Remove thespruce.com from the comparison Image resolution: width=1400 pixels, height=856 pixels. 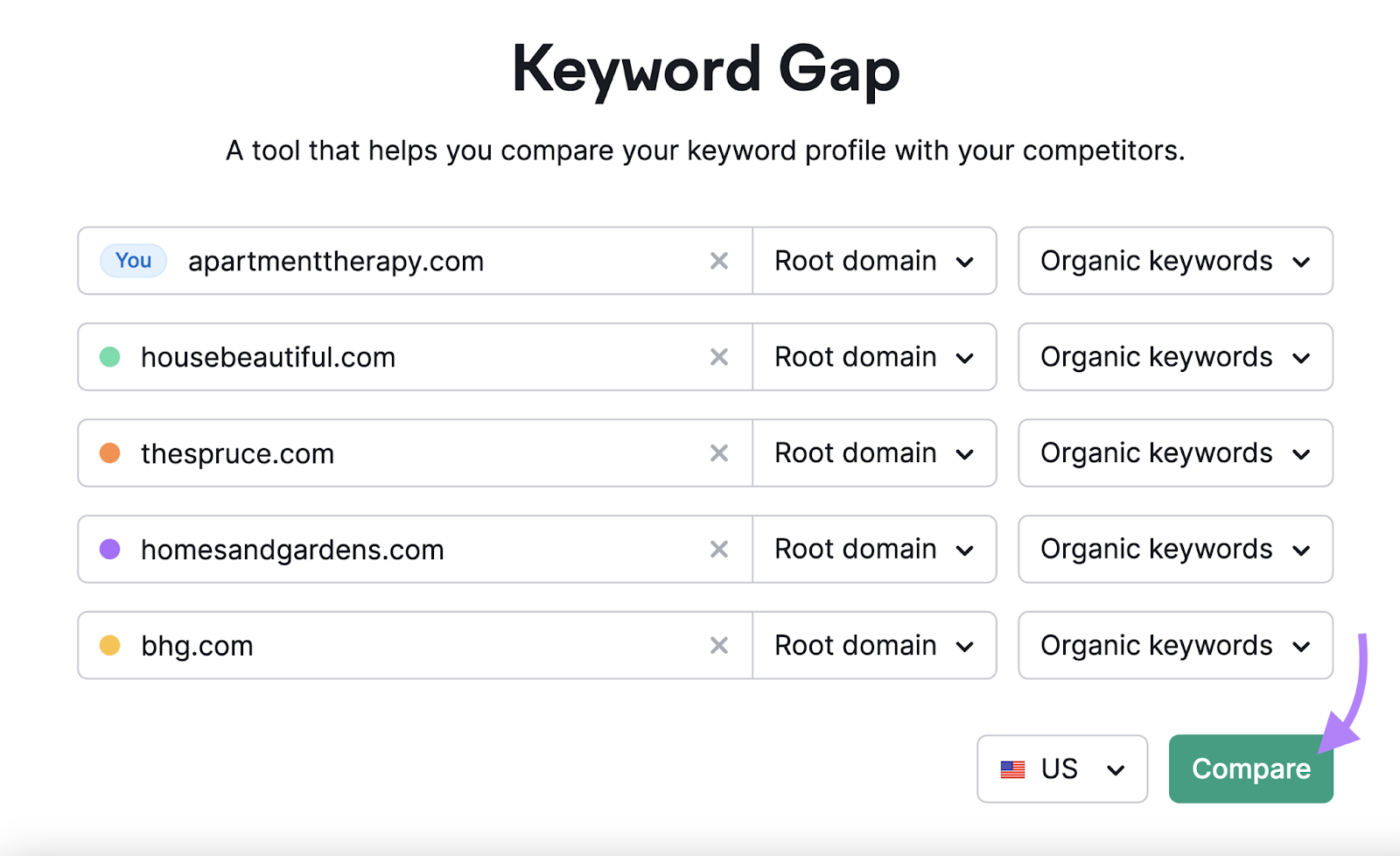[718, 453]
